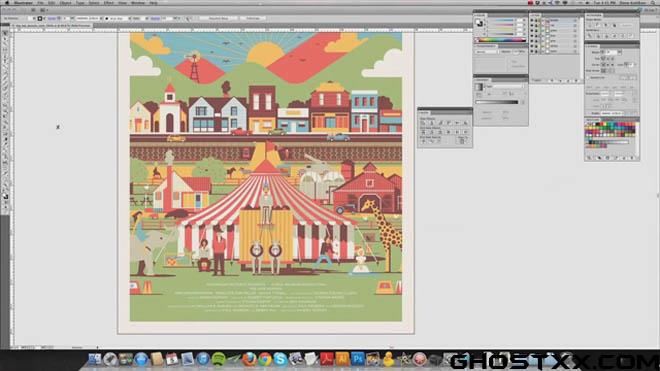Open Arrange Documents dropdown in application bar
The image size is (660, 371).
pyautogui.click(x=43, y=10)
